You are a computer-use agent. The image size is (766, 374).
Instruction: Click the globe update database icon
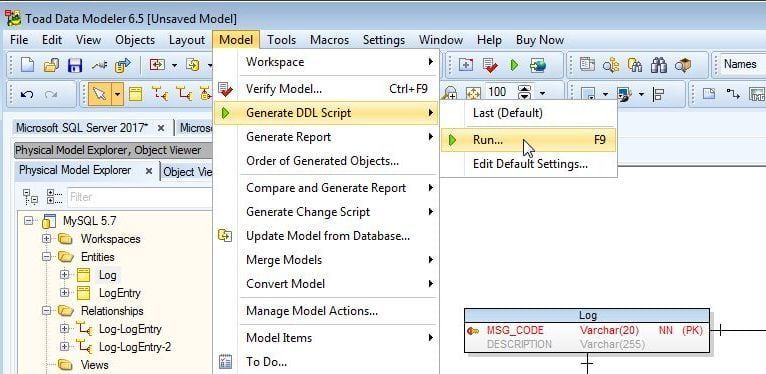538,65
